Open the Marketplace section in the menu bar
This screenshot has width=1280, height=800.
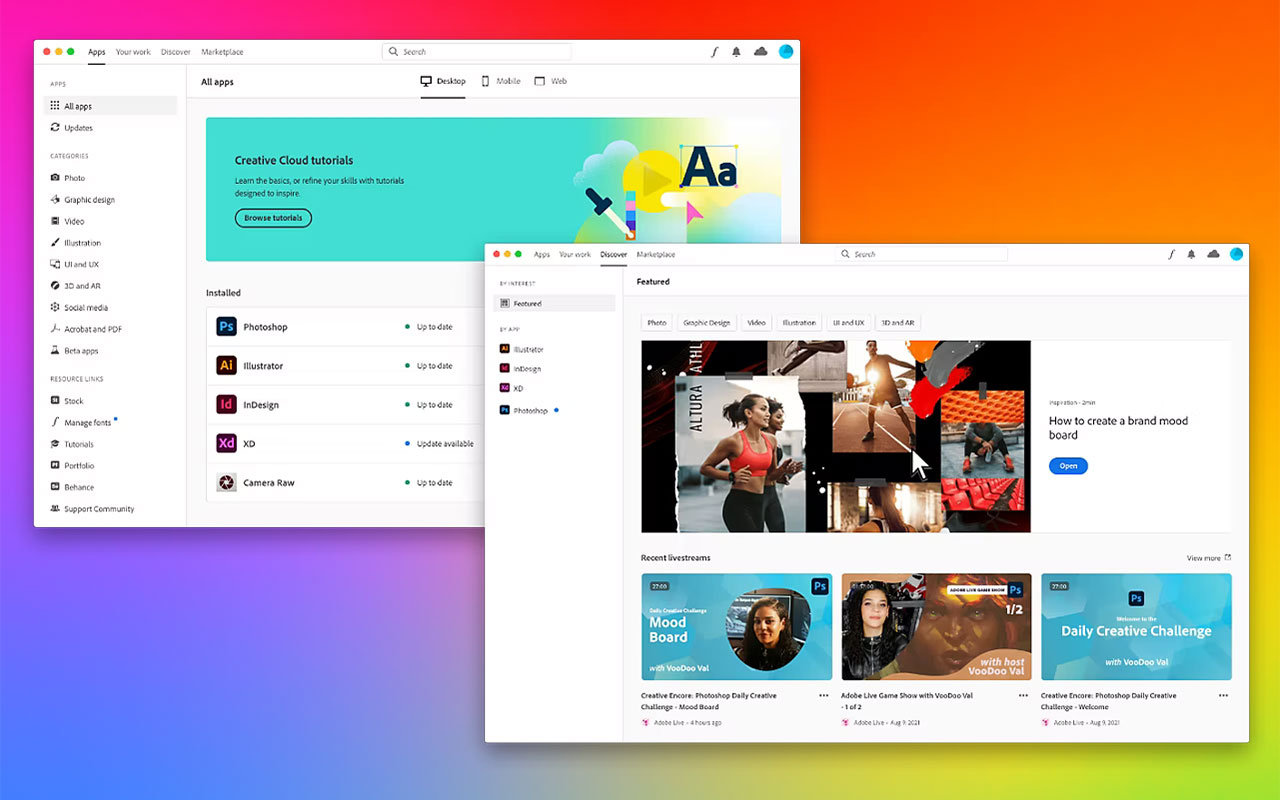pos(655,254)
